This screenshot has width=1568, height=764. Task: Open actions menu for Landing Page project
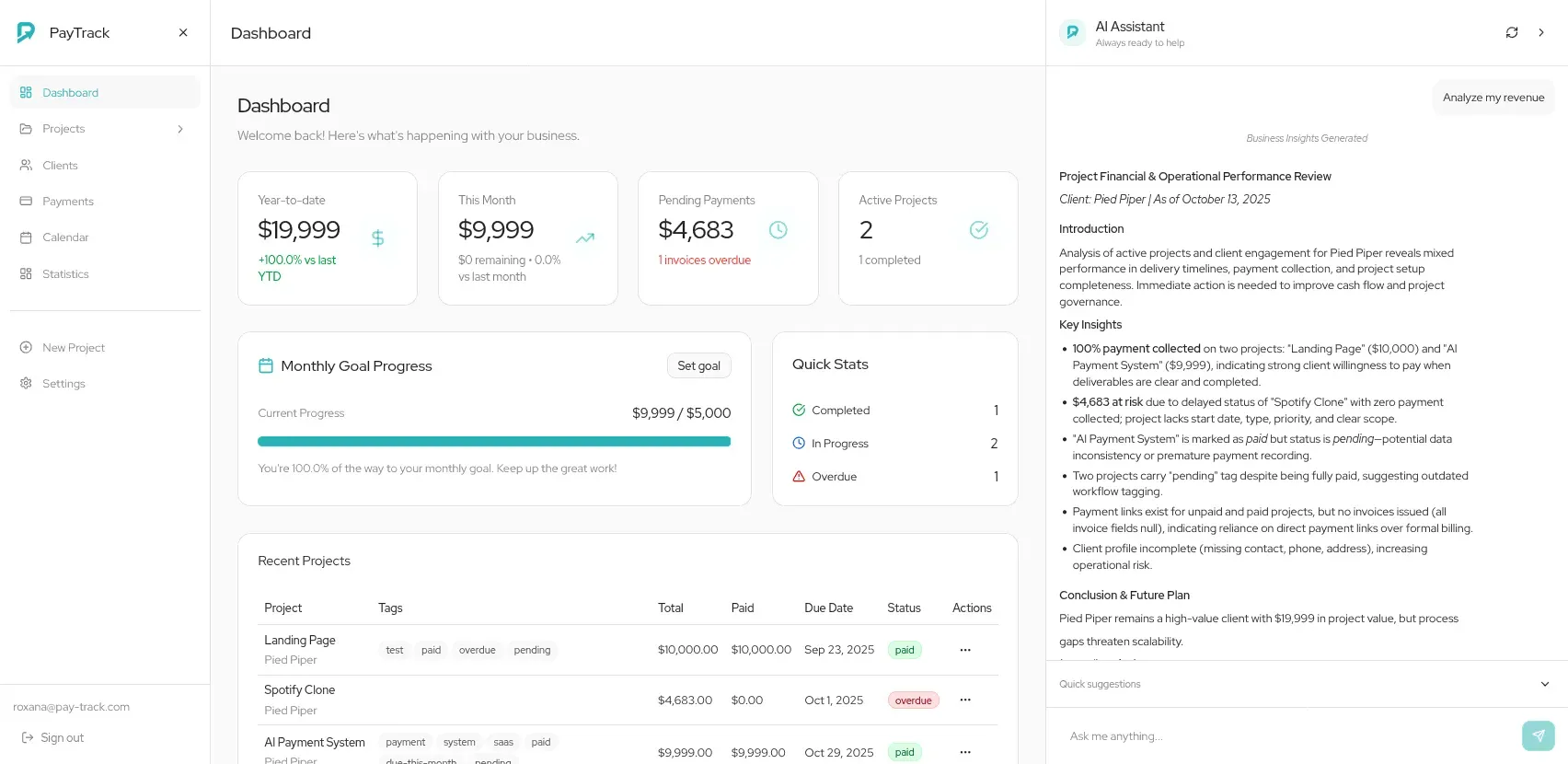[x=964, y=650]
